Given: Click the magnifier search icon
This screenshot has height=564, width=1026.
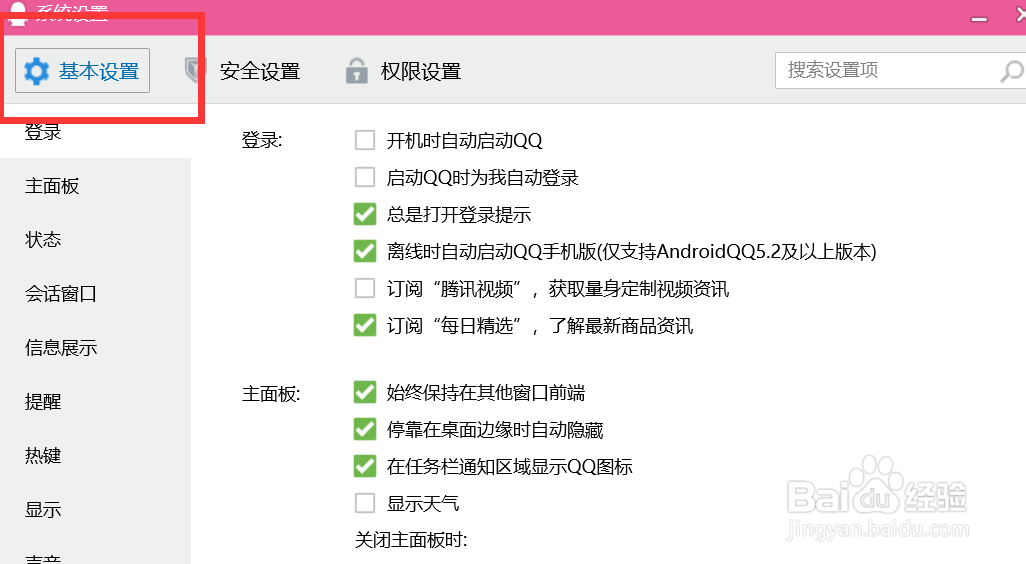Looking at the screenshot, I should coord(1012,71).
